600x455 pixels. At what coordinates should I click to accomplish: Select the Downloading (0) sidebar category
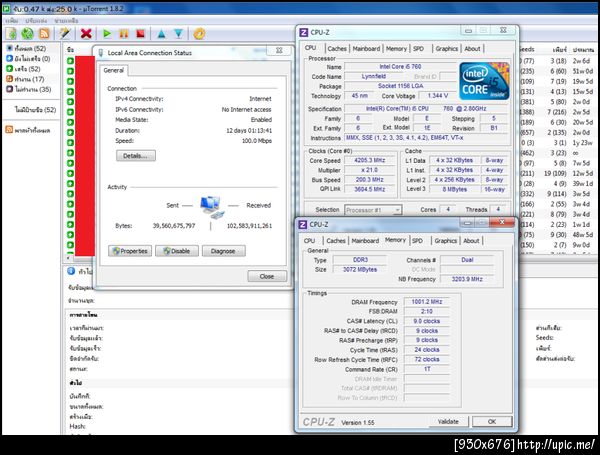(x=28, y=59)
